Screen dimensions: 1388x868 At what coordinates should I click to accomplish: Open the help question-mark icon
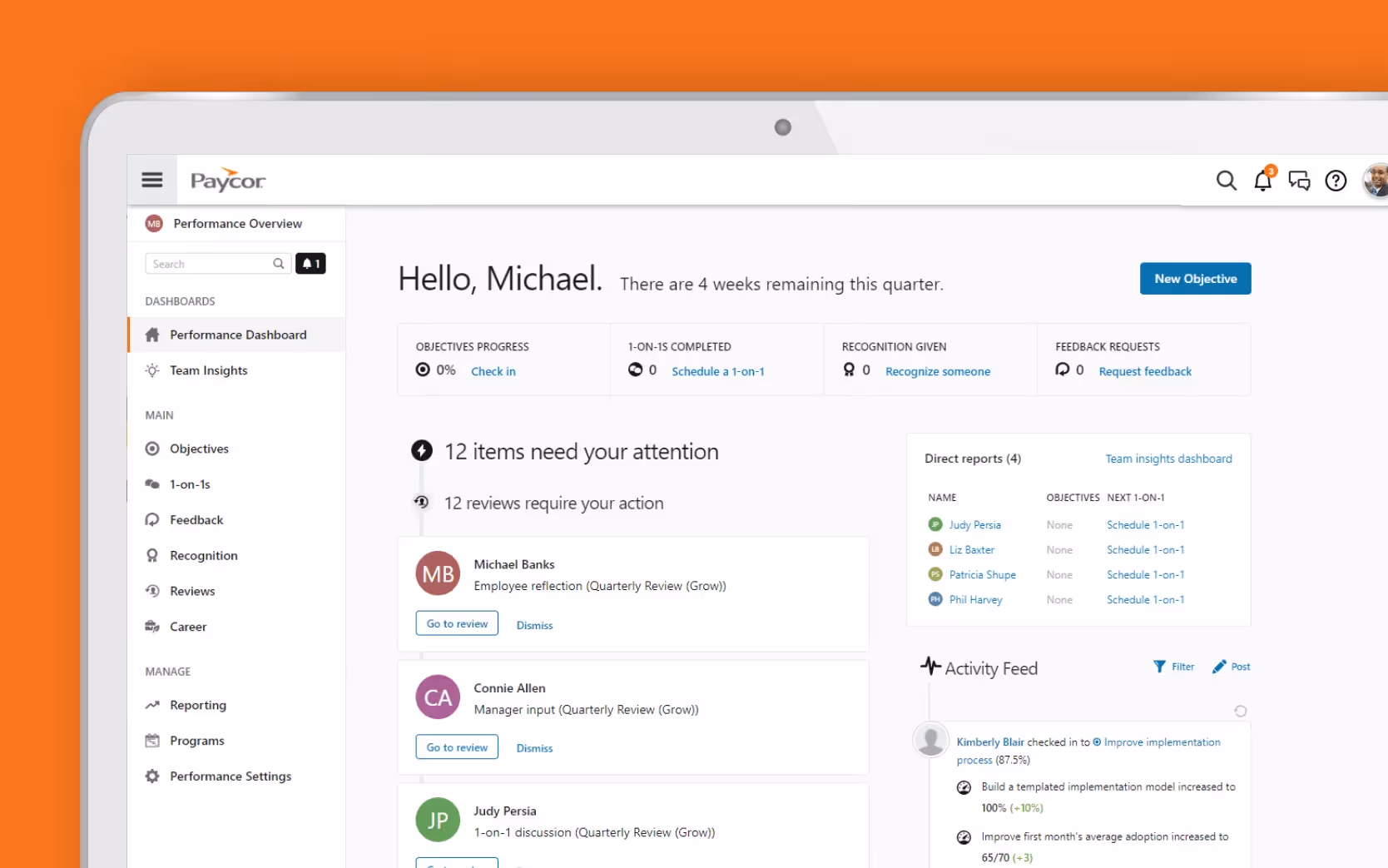tap(1336, 181)
